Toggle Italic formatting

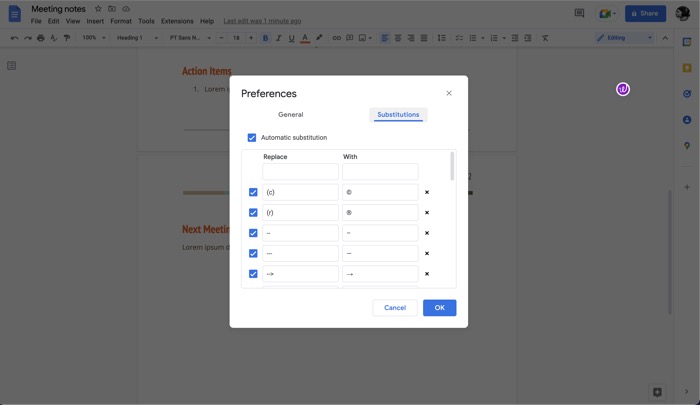pos(278,38)
